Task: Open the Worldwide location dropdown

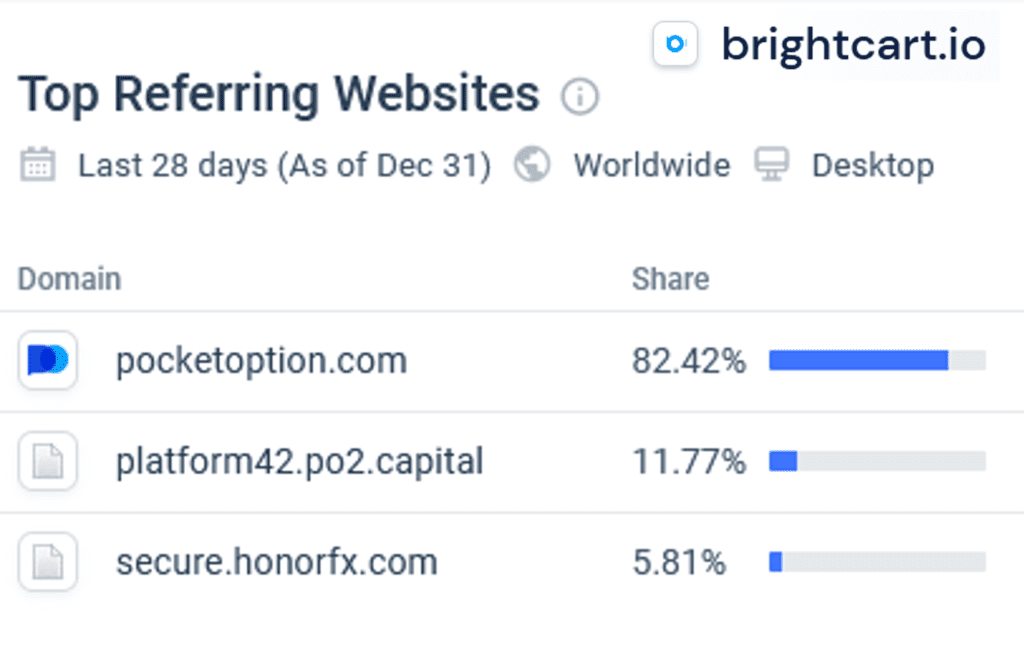Action: 651,164
